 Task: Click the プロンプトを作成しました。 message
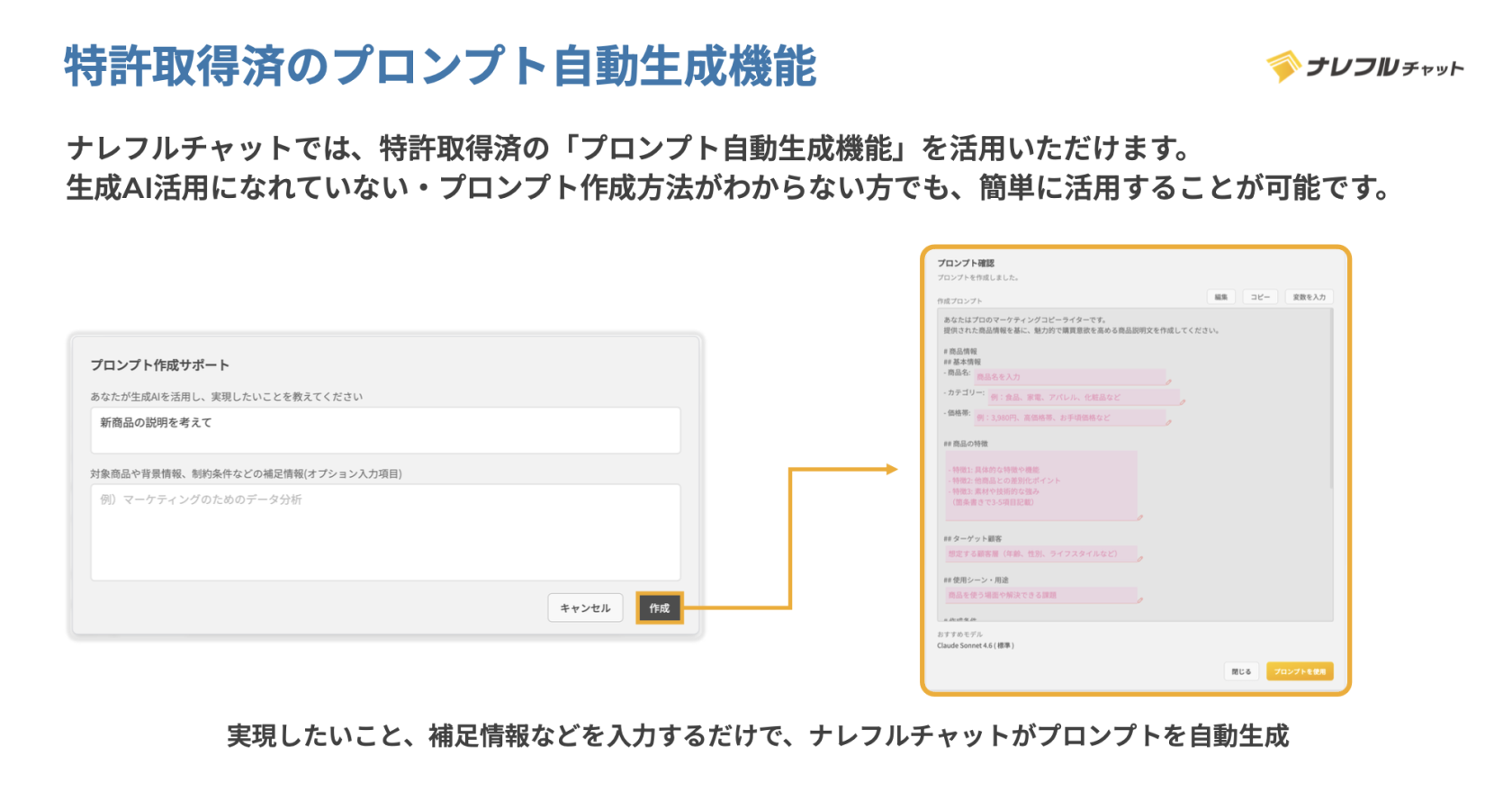978,277
